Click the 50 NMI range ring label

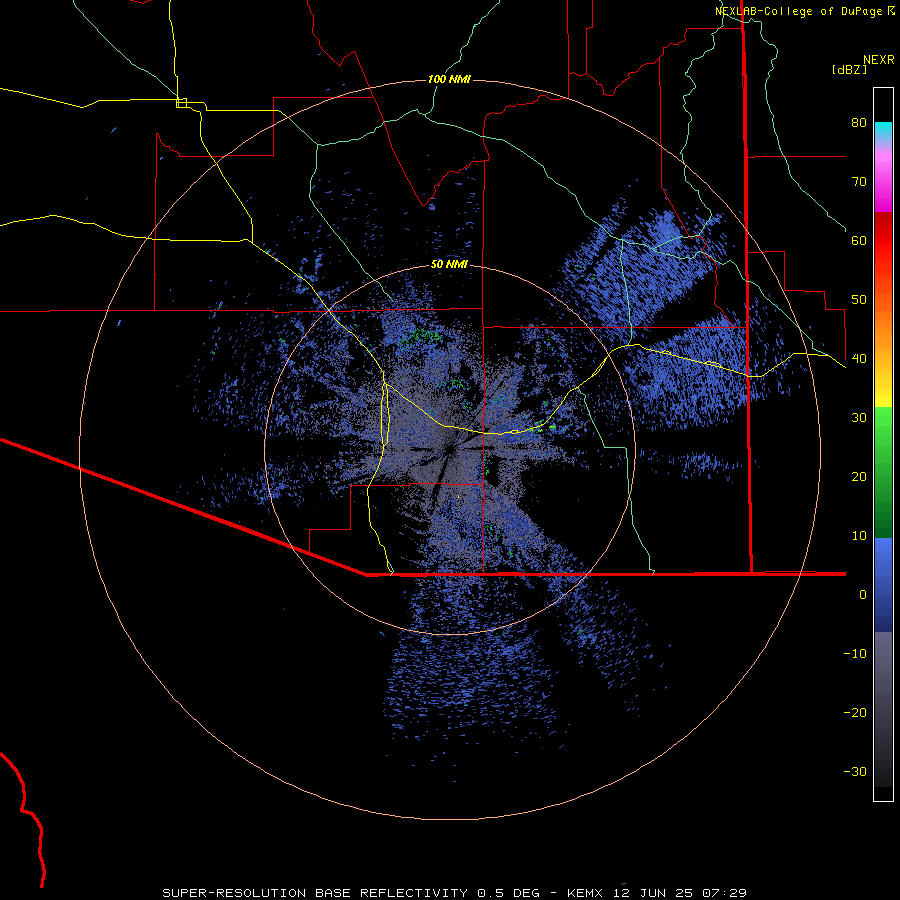(449, 265)
